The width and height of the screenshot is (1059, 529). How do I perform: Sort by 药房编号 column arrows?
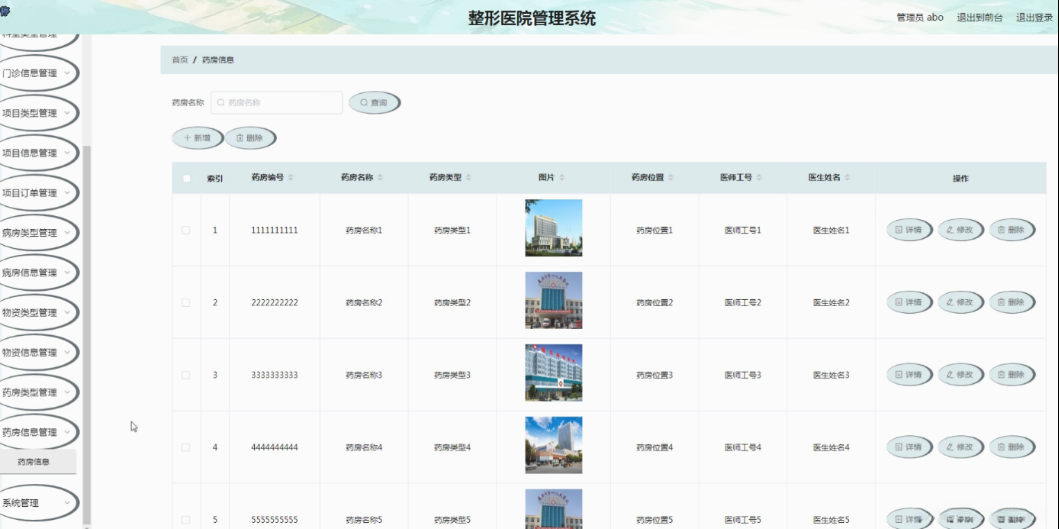click(290, 178)
